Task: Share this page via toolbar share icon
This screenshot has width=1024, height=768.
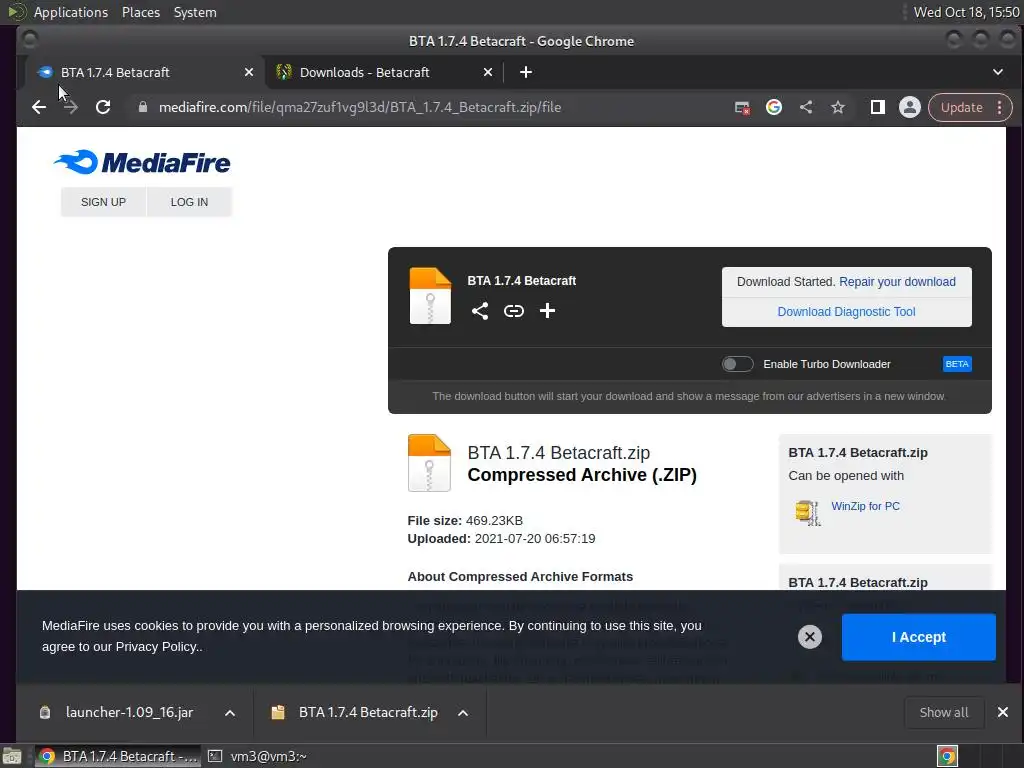Action: [806, 107]
